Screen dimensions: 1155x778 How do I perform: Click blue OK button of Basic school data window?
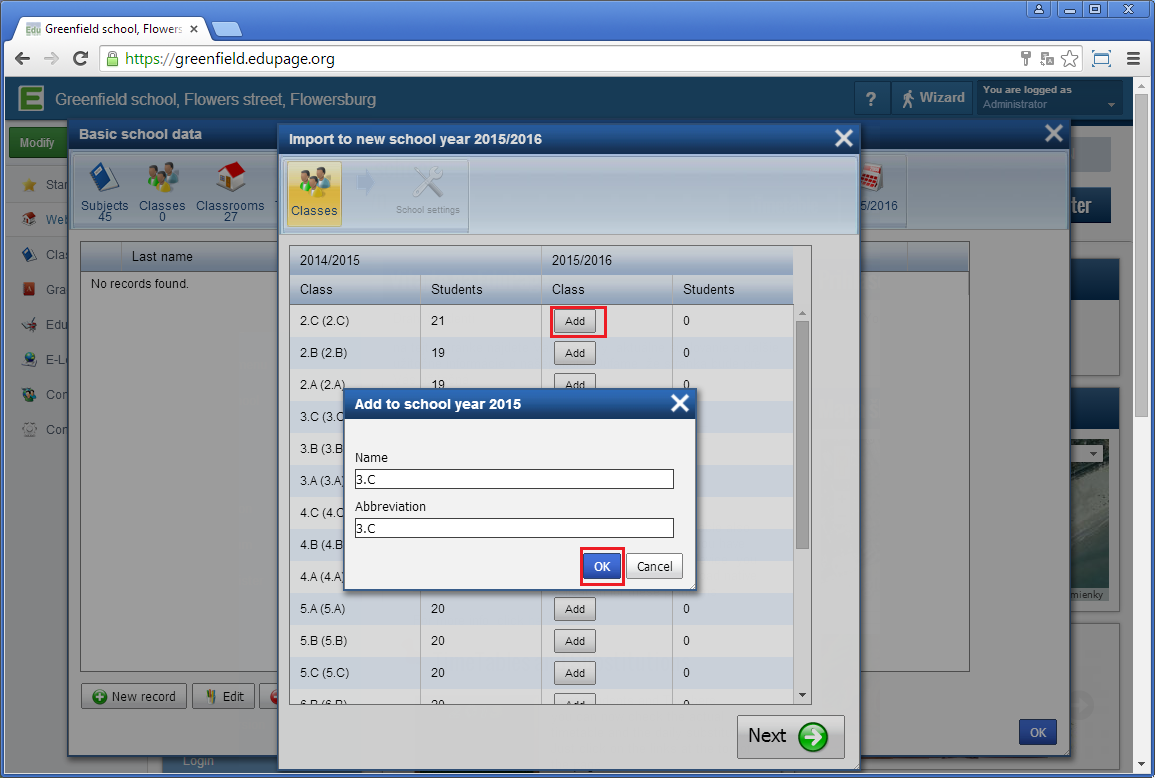coord(1038,732)
